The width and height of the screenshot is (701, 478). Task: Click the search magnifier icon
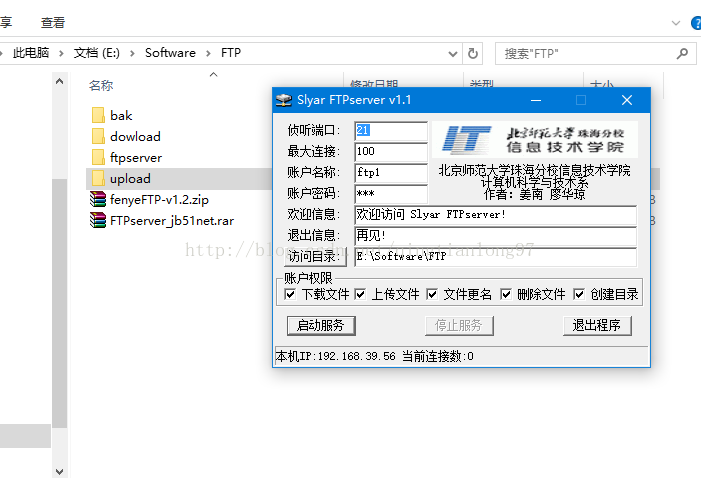click(x=682, y=54)
